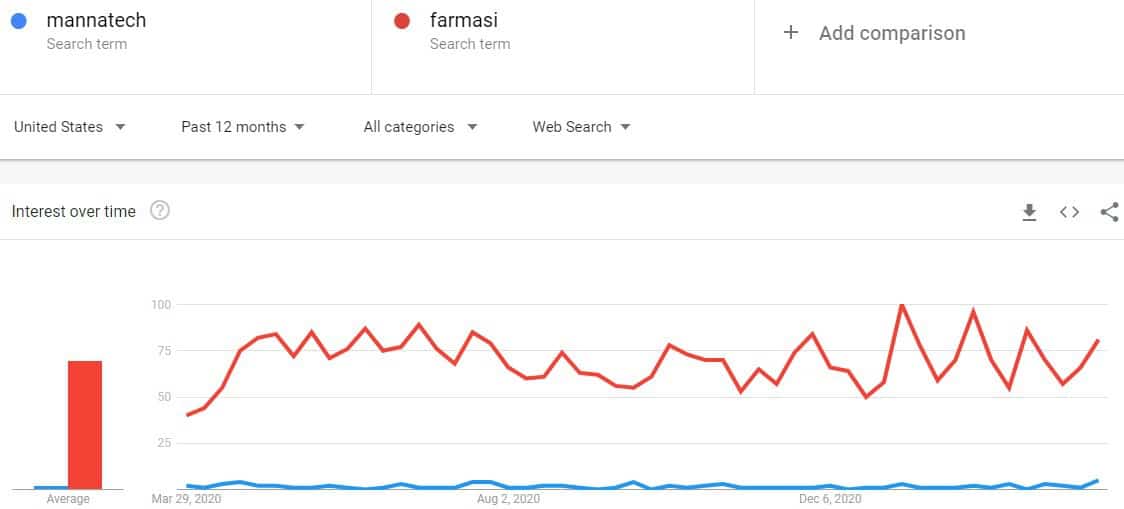Image resolution: width=1124 pixels, height=509 pixels.
Task: Select the red farmasi average bar
Action: (85, 425)
